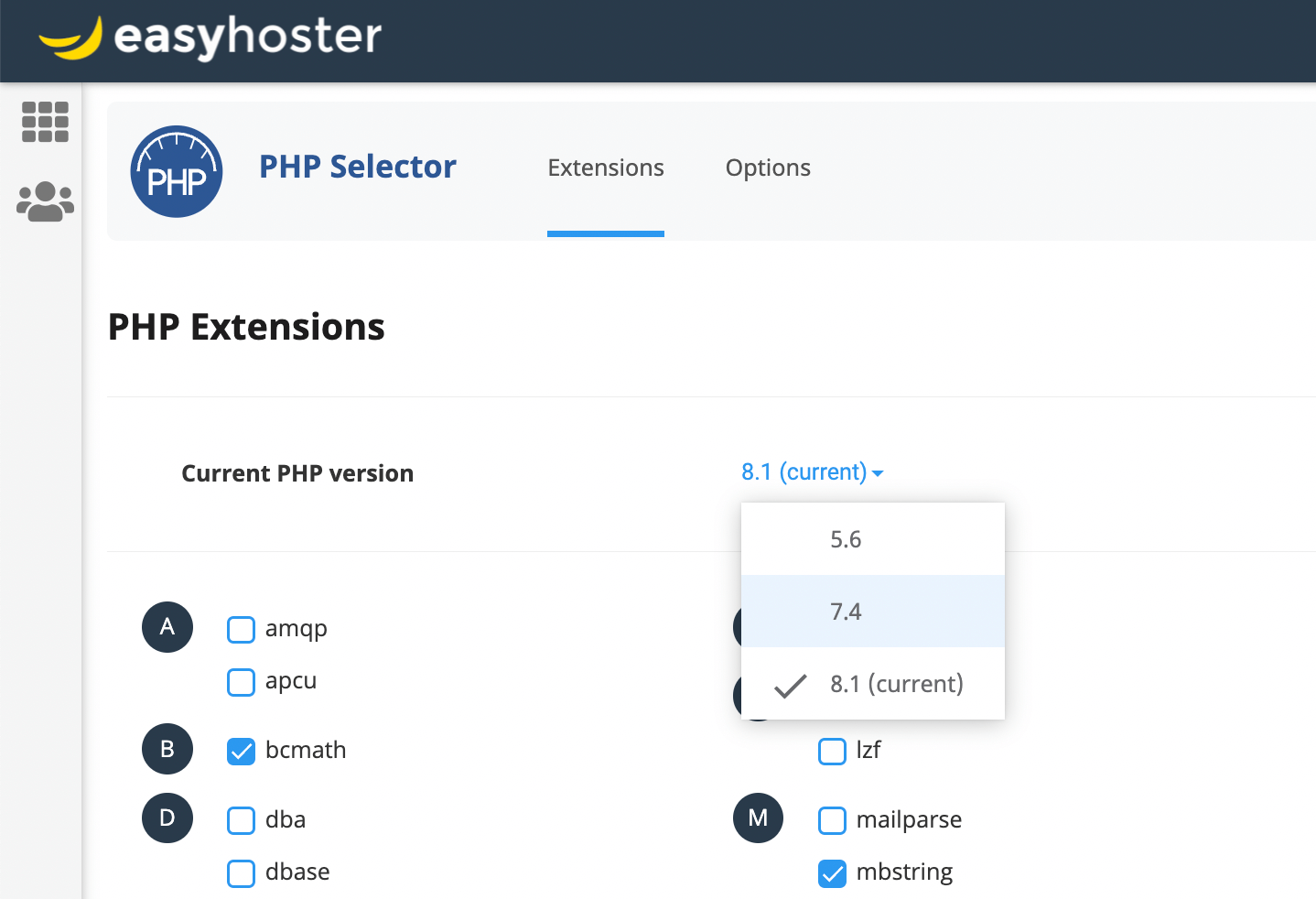This screenshot has height=899, width=1316.
Task: Click the letter A section badge
Action: tap(167, 627)
